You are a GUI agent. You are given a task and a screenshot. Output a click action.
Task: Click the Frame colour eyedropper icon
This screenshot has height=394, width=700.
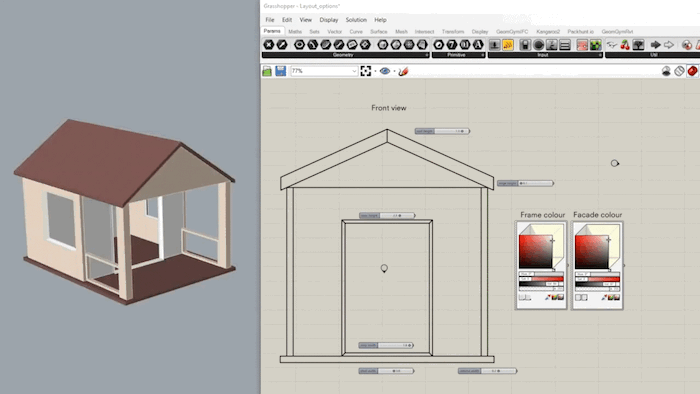(548, 297)
